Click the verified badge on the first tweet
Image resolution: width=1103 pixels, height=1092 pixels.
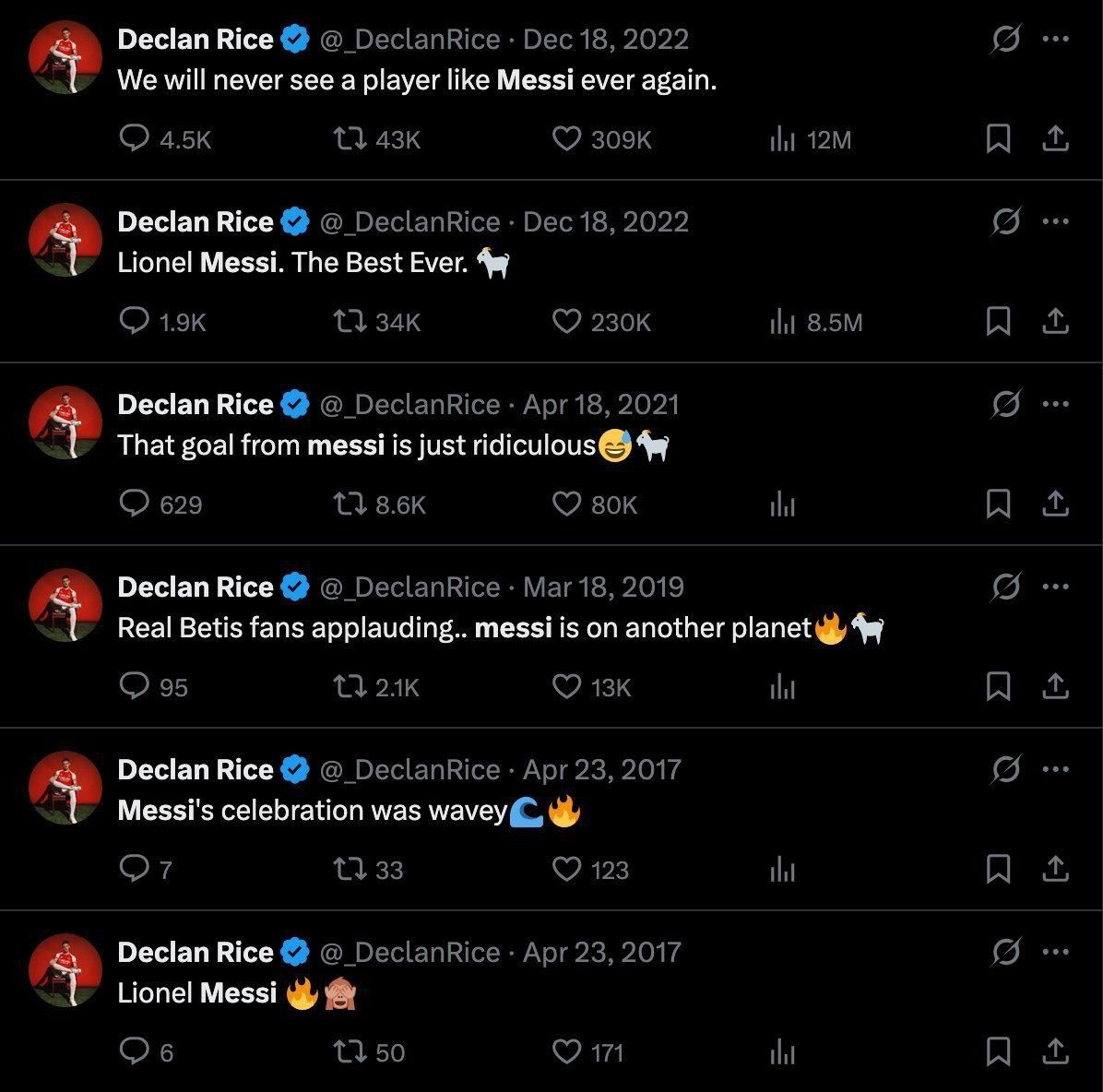[293, 39]
